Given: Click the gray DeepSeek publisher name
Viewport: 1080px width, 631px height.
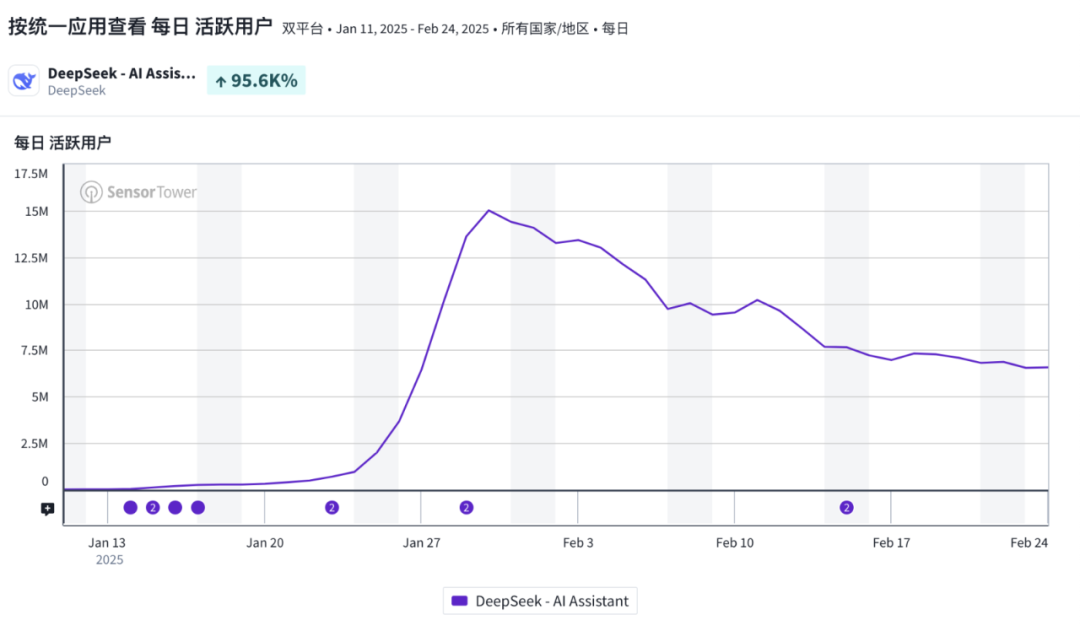Looking at the screenshot, I should 77,90.
